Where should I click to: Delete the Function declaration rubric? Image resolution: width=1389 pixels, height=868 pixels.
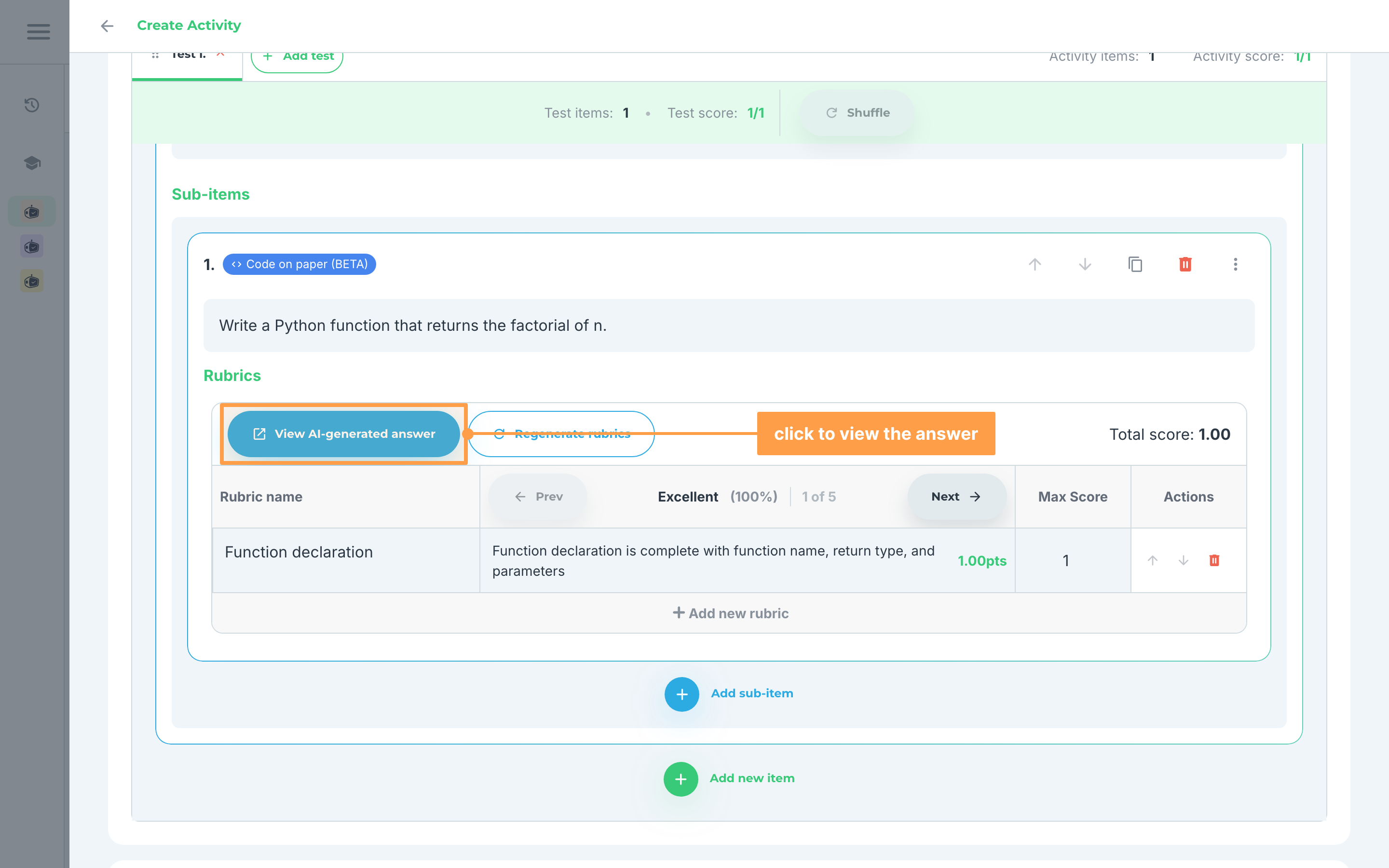(x=1214, y=560)
